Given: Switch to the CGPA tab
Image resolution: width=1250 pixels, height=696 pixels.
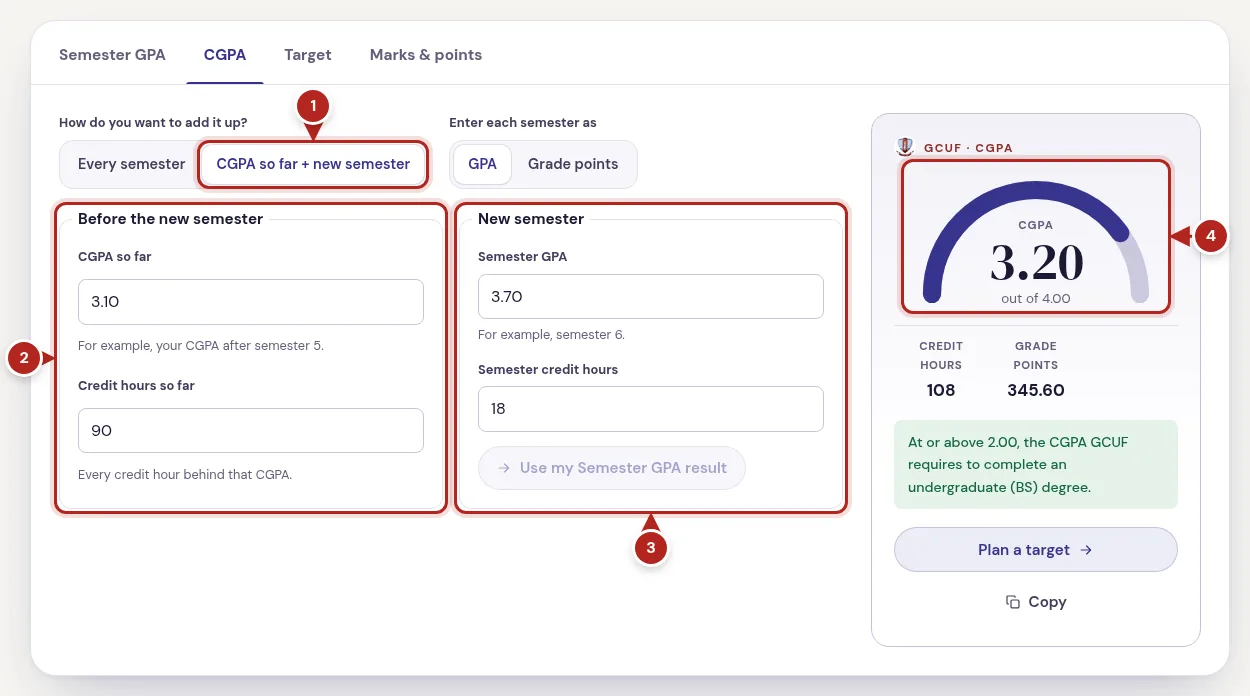Looking at the screenshot, I should point(225,55).
